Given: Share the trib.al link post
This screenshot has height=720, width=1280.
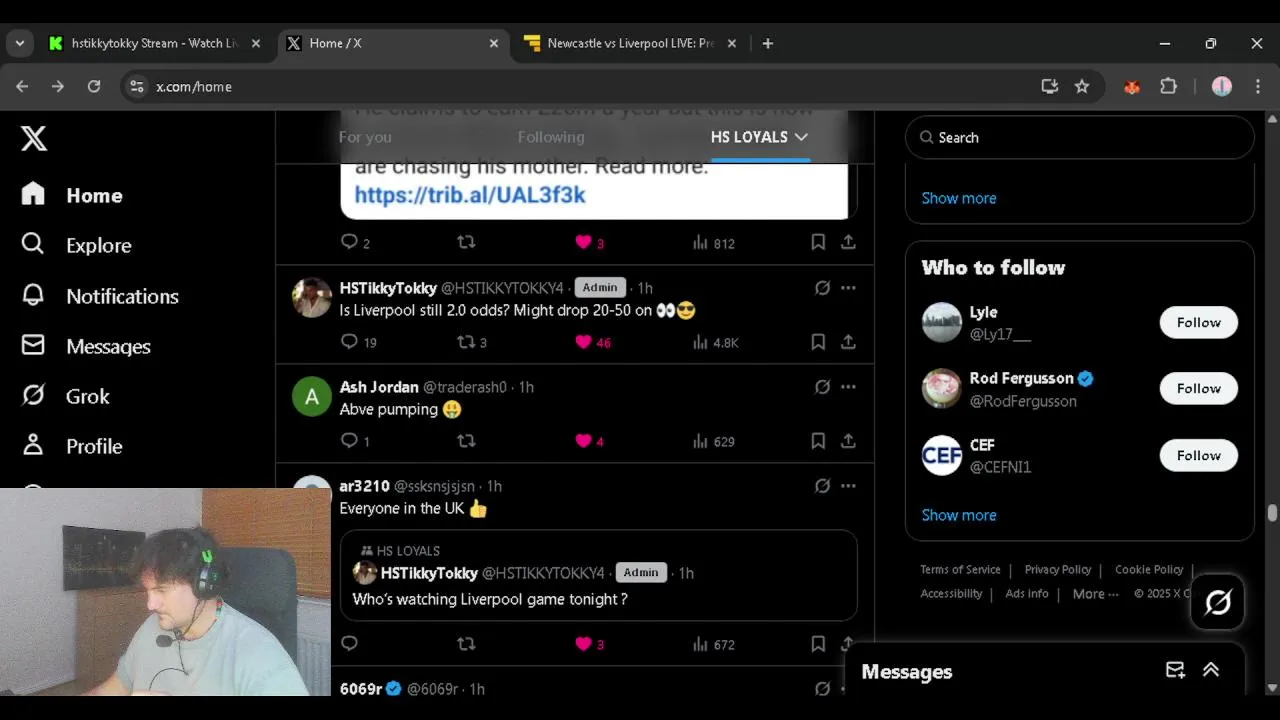Looking at the screenshot, I should point(848,242).
